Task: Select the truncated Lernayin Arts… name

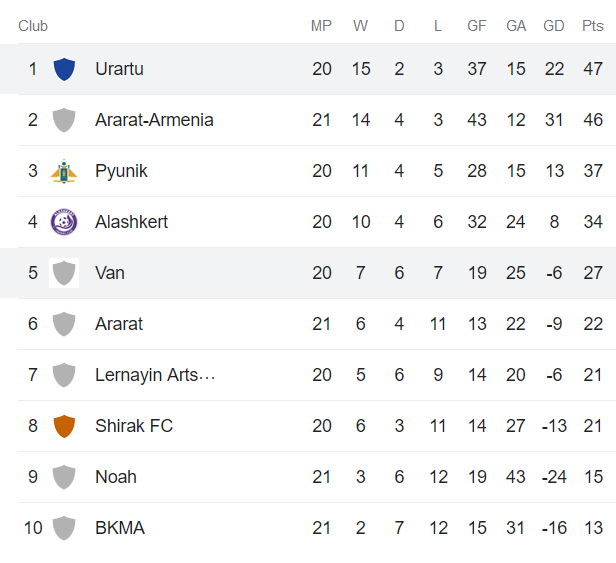Action: point(155,375)
